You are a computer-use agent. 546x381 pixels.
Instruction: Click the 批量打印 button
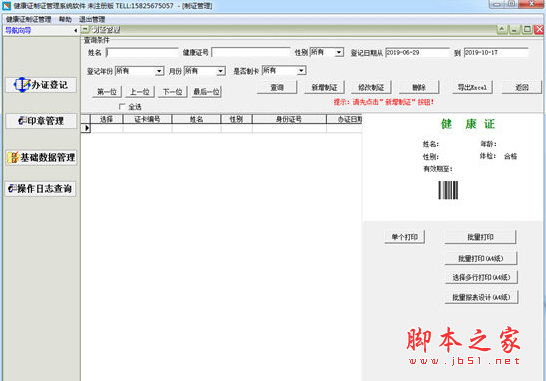(x=480, y=237)
